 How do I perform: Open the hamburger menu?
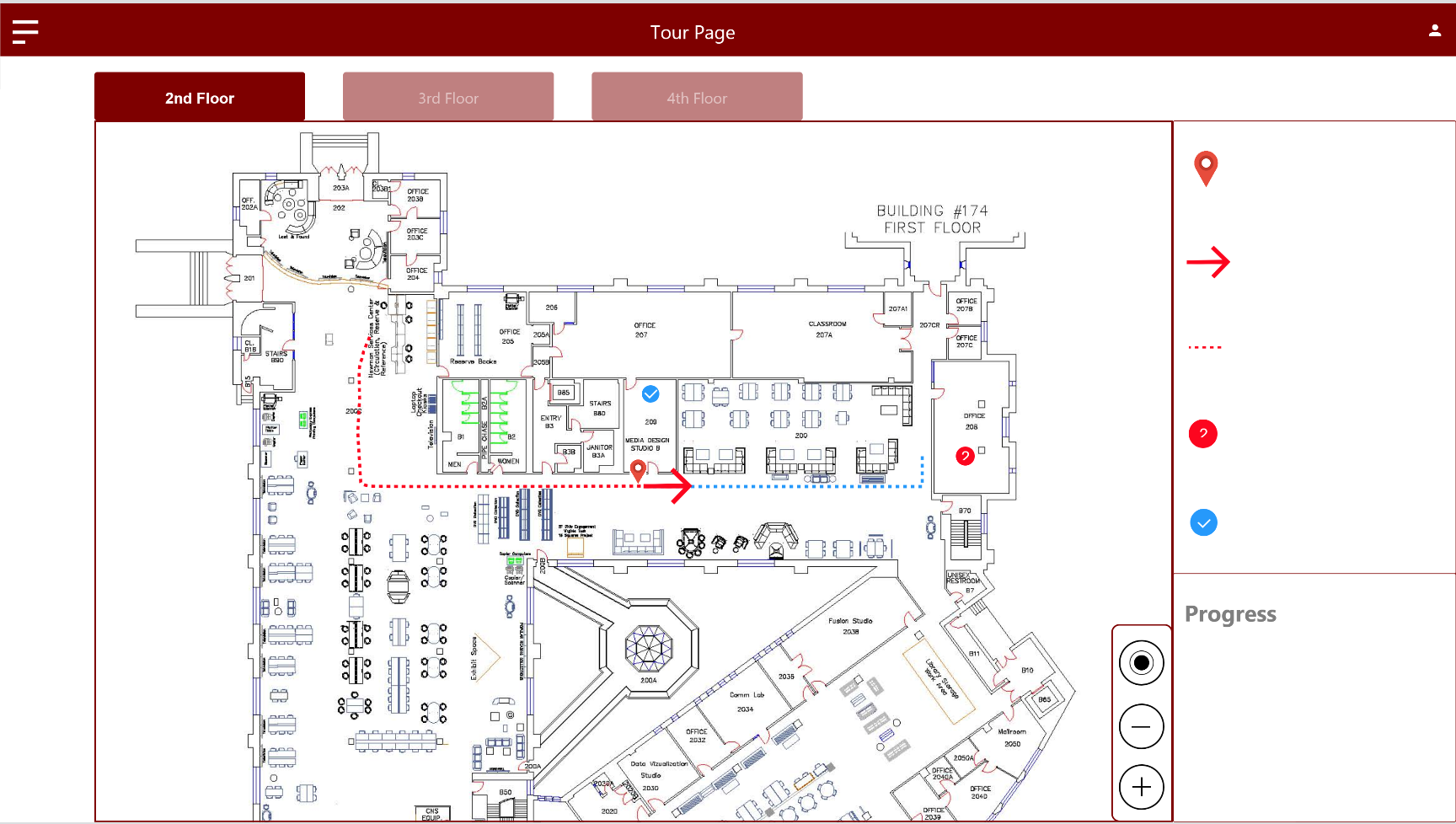[25, 32]
